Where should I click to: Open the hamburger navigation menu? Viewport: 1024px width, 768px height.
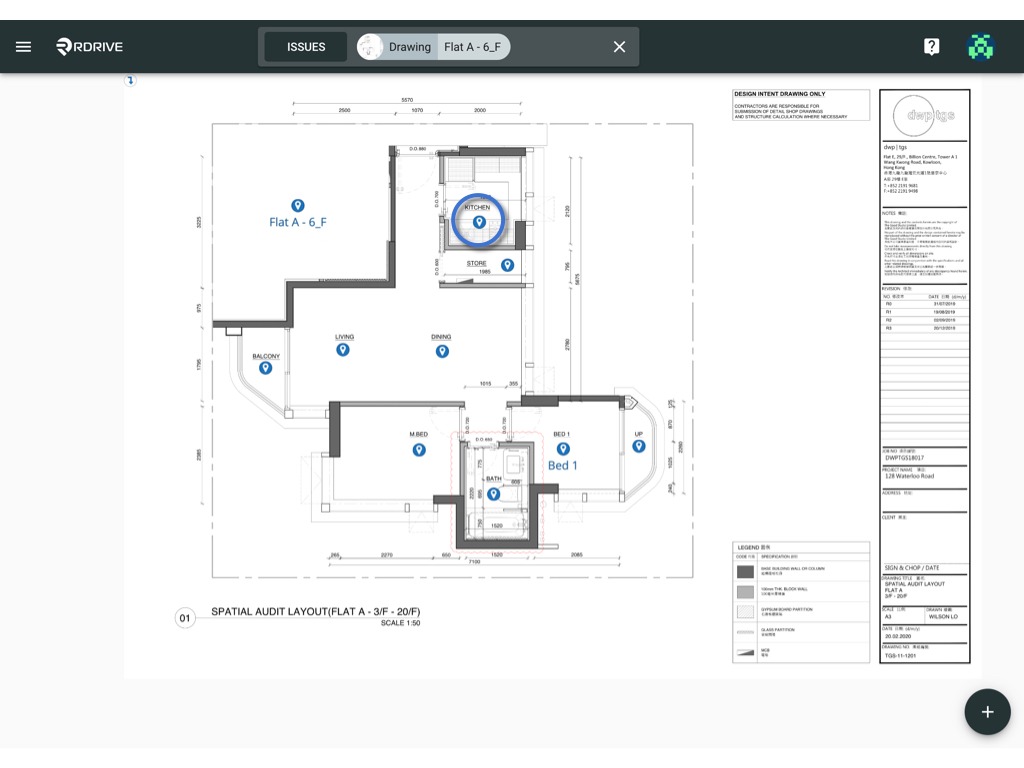tap(24, 46)
